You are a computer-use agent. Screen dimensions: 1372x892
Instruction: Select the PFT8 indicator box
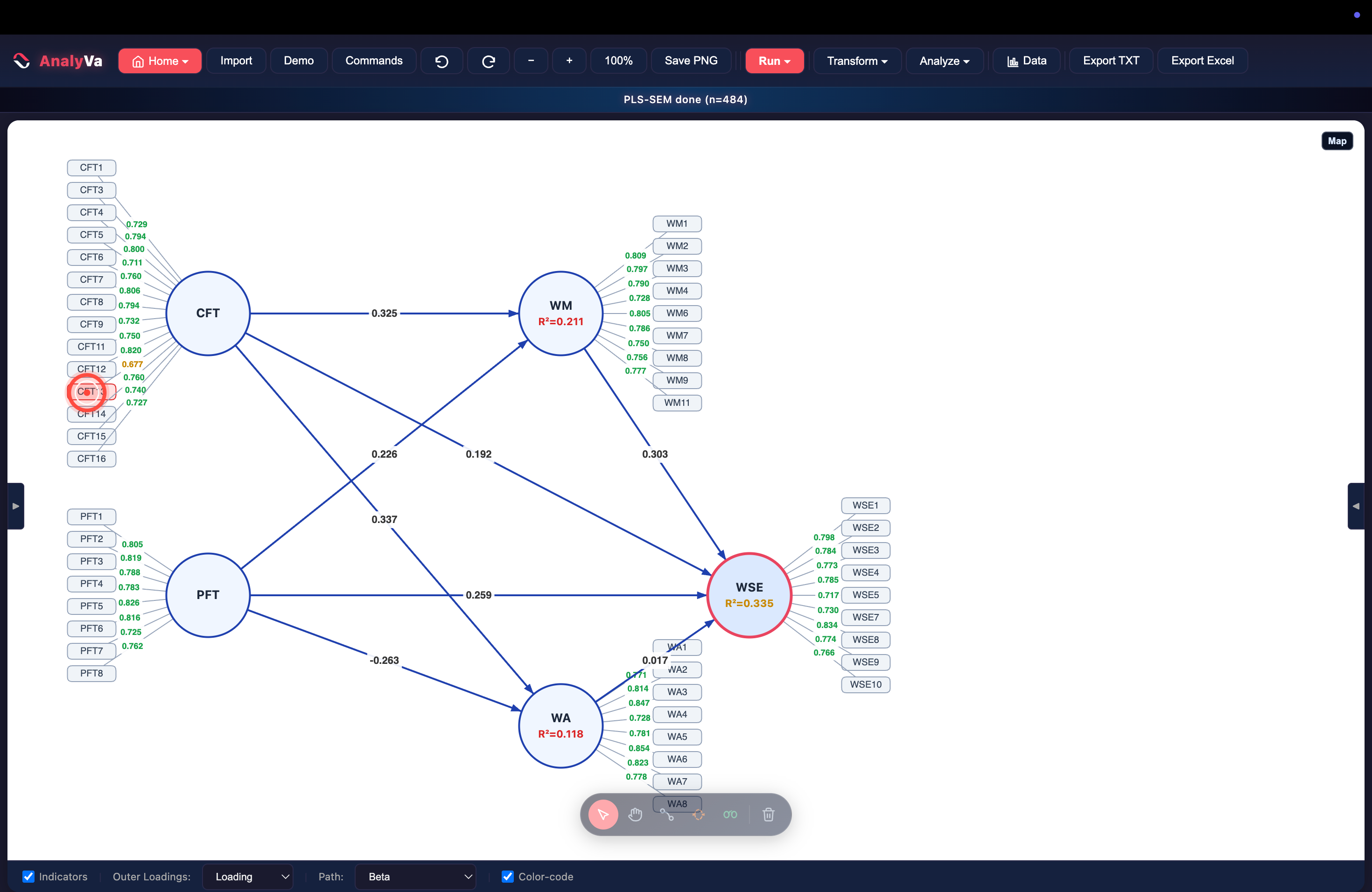point(91,673)
